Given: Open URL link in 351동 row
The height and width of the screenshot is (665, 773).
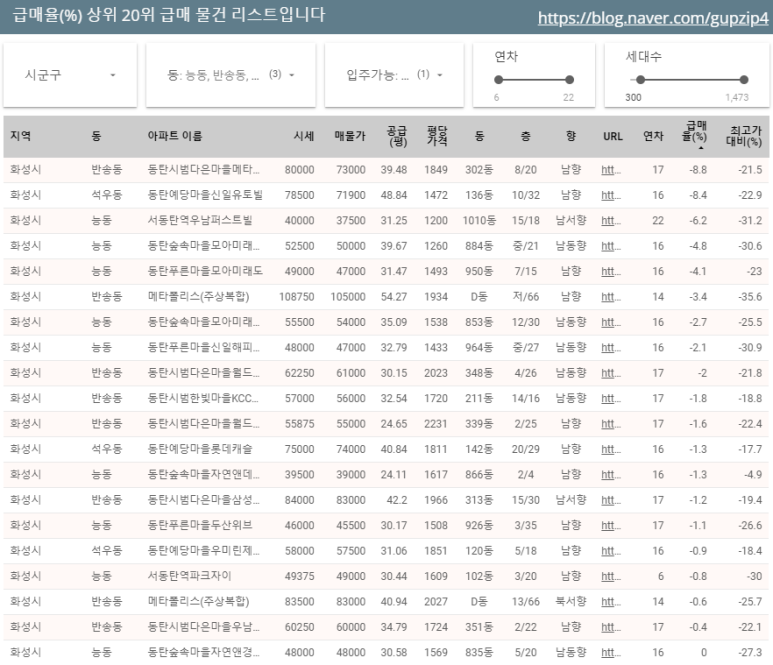Looking at the screenshot, I should (x=611, y=627).
